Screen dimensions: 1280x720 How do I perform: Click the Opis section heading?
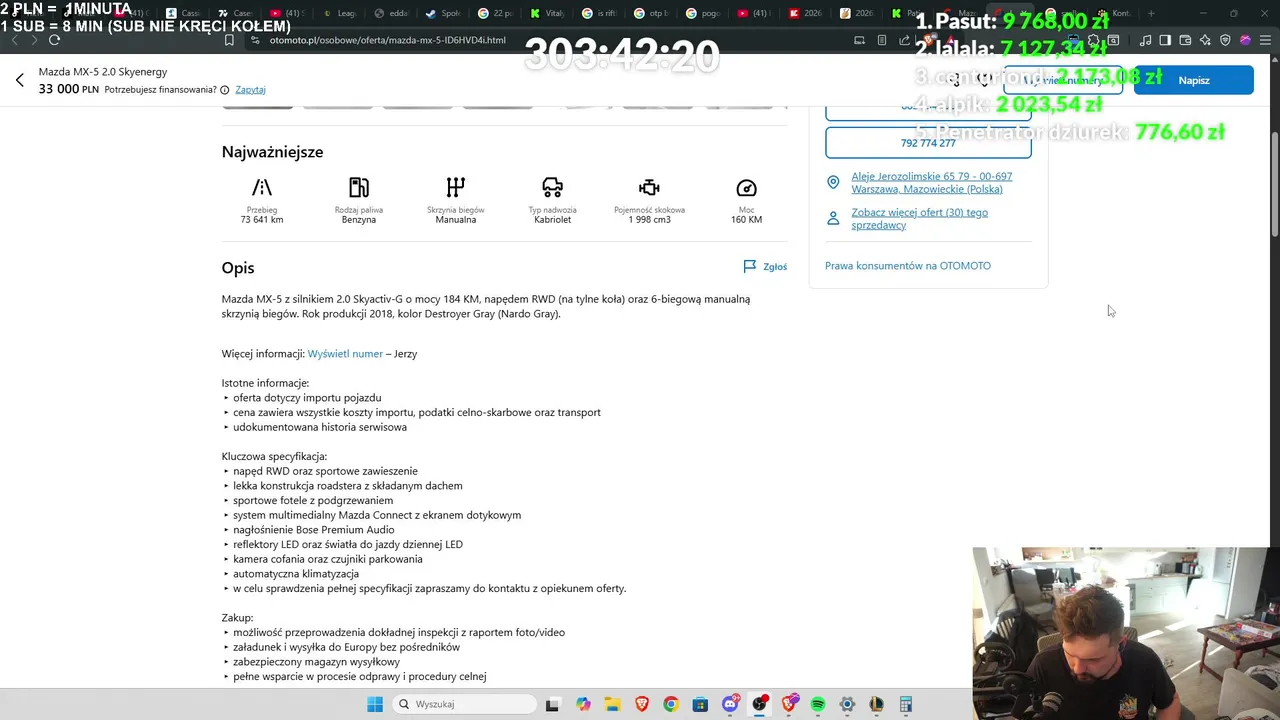pyautogui.click(x=238, y=268)
